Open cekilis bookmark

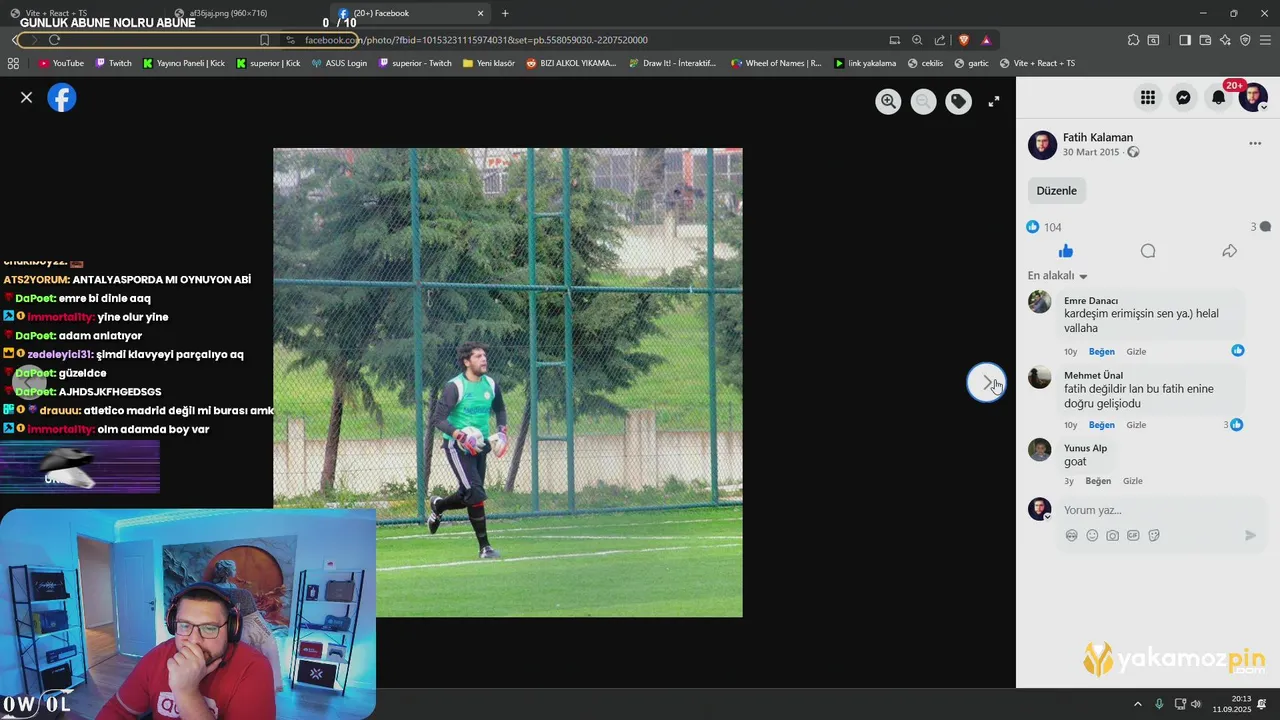(x=925, y=63)
